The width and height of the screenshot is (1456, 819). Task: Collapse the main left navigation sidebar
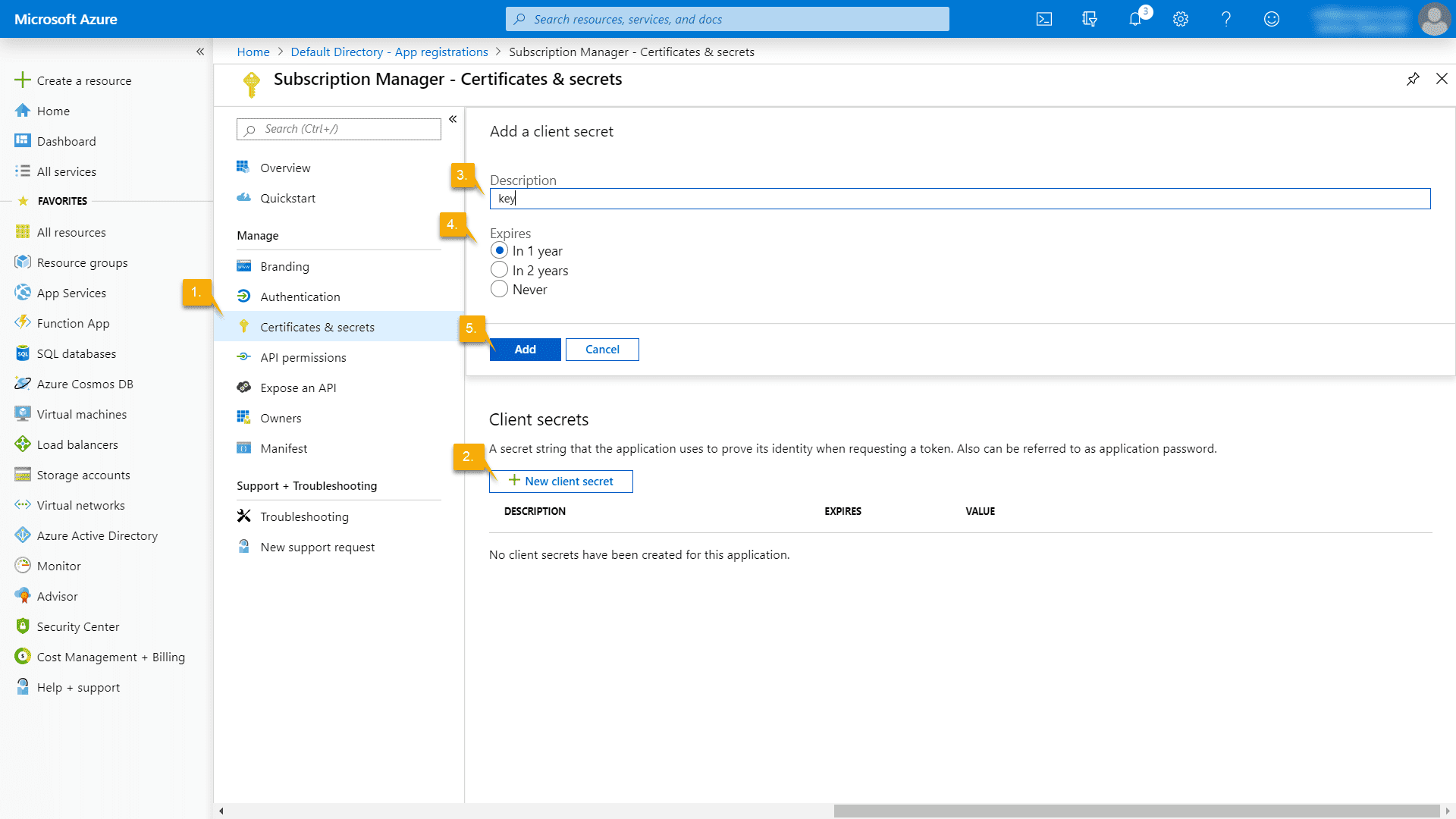pos(200,52)
